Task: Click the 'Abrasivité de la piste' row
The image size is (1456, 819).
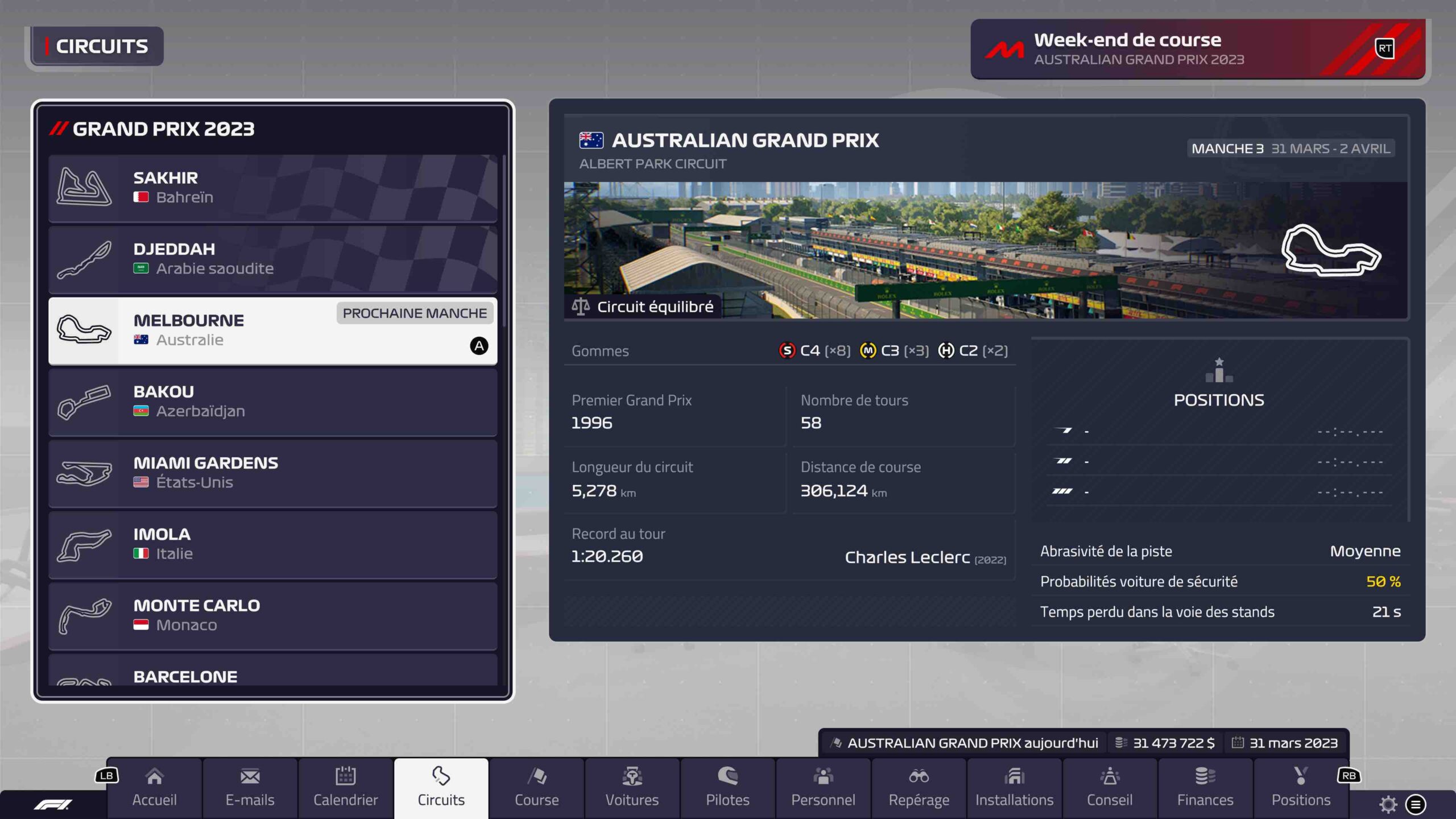Action: coord(1221,551)
